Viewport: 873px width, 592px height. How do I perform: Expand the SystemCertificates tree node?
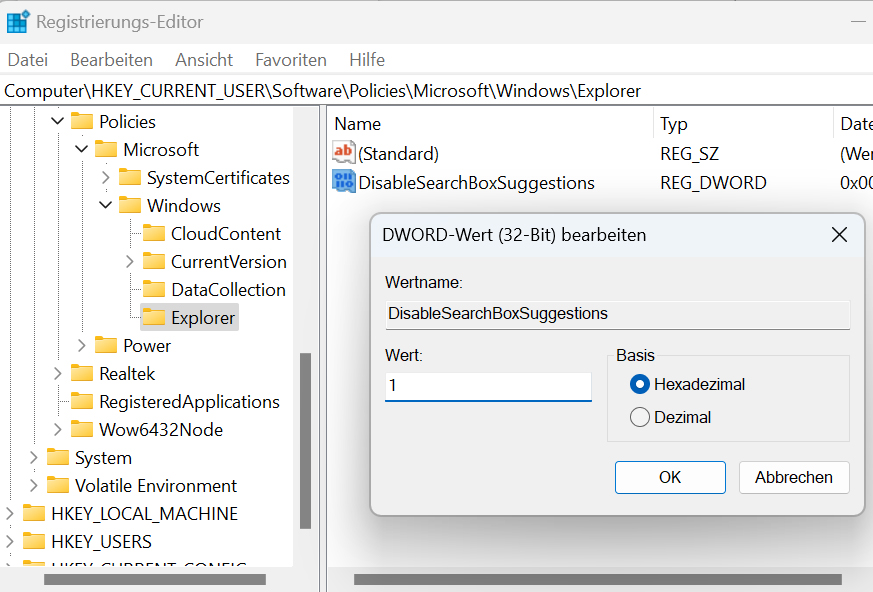coord(106,178)
